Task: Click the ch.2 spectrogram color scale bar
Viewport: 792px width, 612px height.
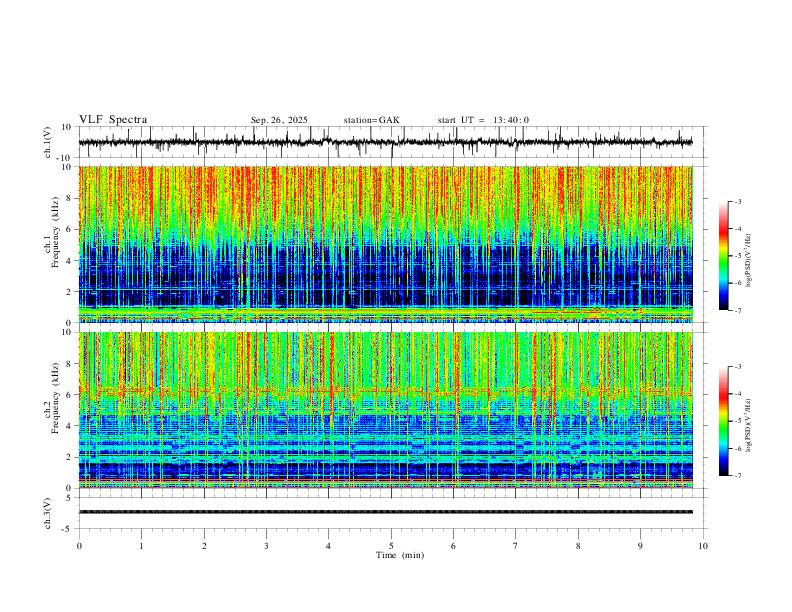Action: [723, 421]
